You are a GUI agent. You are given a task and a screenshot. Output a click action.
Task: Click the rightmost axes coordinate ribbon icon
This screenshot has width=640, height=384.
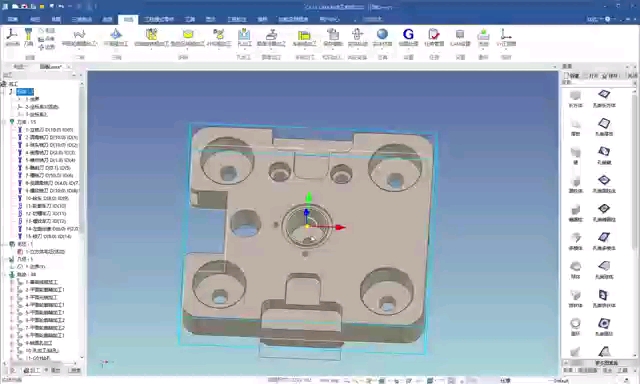tap(506, 34)
